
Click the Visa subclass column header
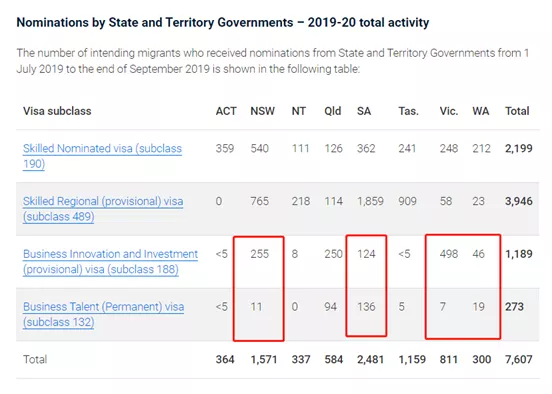(57, 111)
